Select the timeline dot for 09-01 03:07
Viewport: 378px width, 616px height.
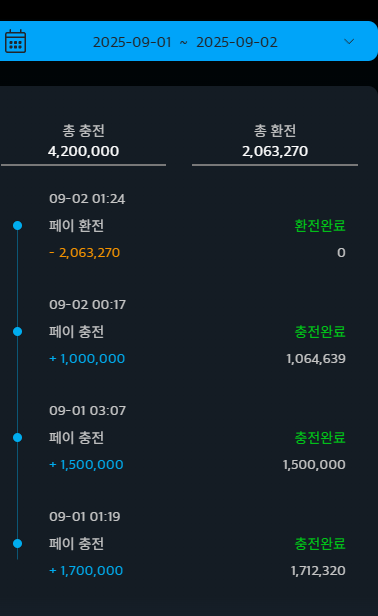17,438
